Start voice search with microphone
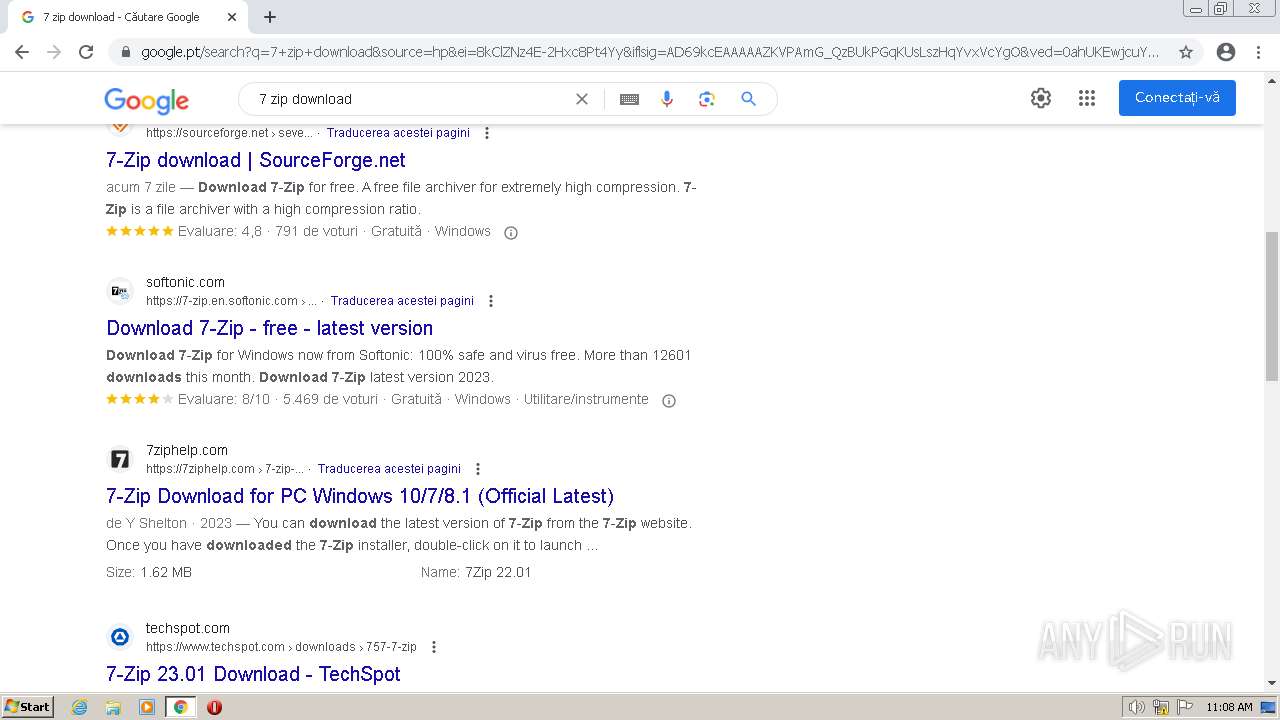The width and height of the screenshot is (1280, 720). [x=667, y=99]
